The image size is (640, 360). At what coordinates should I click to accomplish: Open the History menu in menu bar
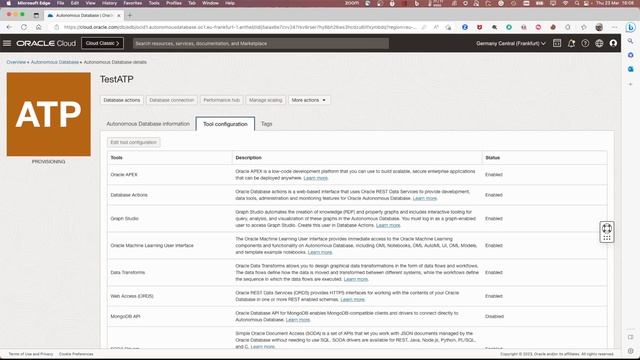coord(109,3)
